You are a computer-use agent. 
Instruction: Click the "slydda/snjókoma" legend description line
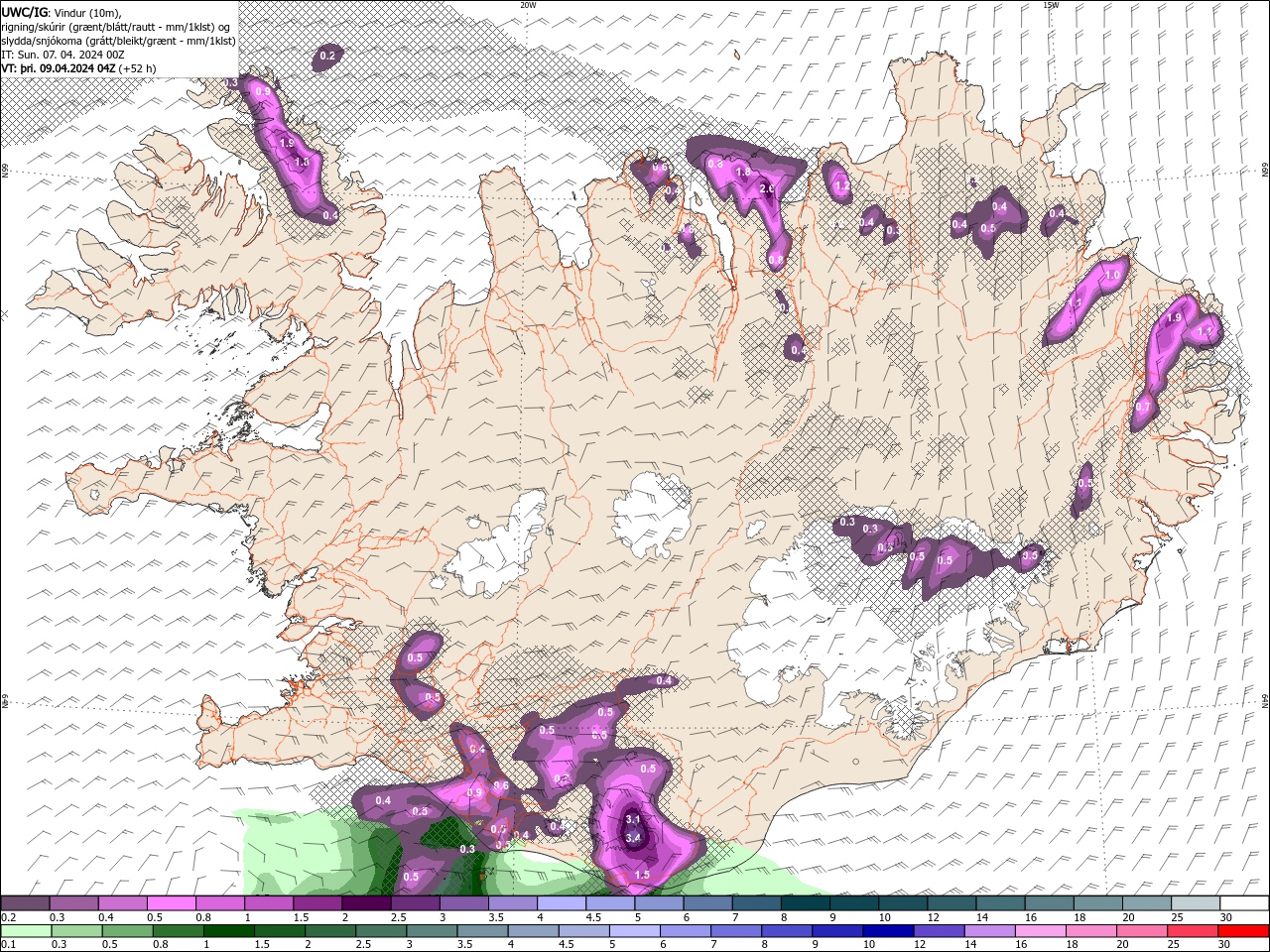tap(118, 41)
